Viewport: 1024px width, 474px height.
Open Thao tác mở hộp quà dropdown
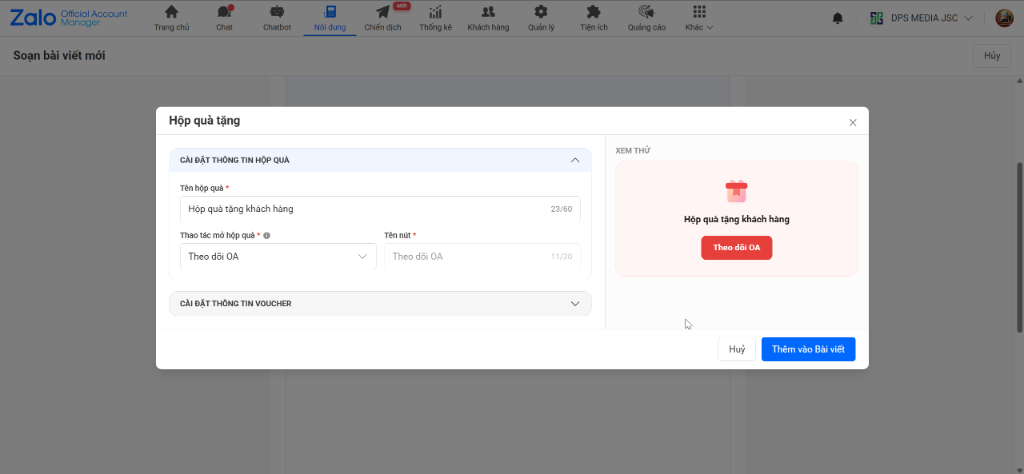pyautogui.click(x=278, y=257)
